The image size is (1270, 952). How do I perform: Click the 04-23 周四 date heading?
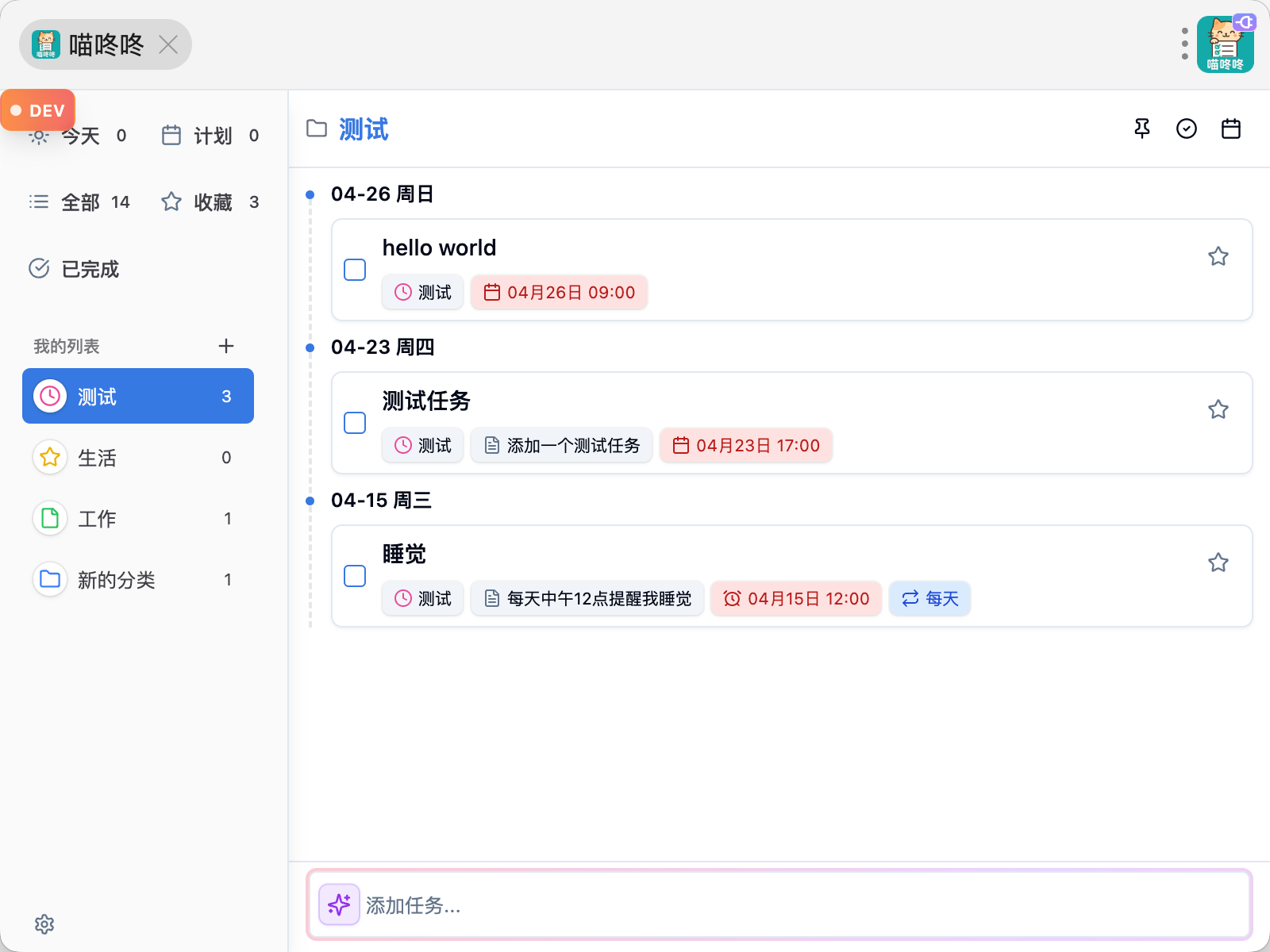[x=383, y=347]
